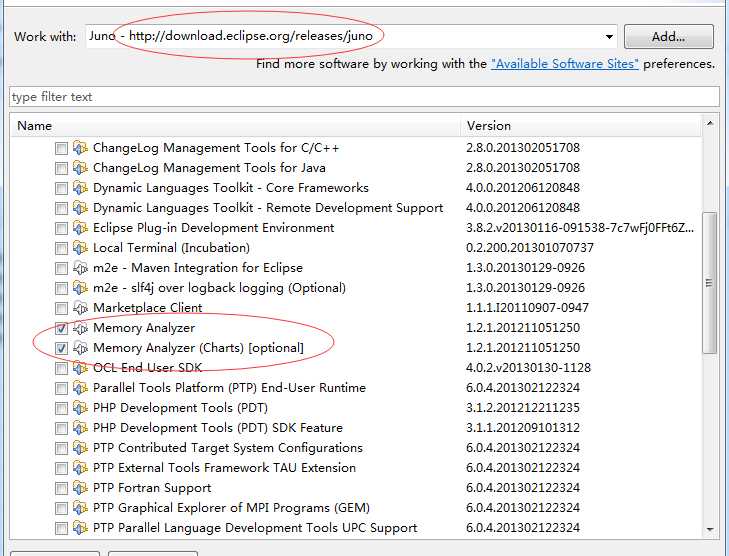This screenshot has width=729, height=556.
Task: Uncheck the Memory Analyzer checkbox
Action: 61,328
